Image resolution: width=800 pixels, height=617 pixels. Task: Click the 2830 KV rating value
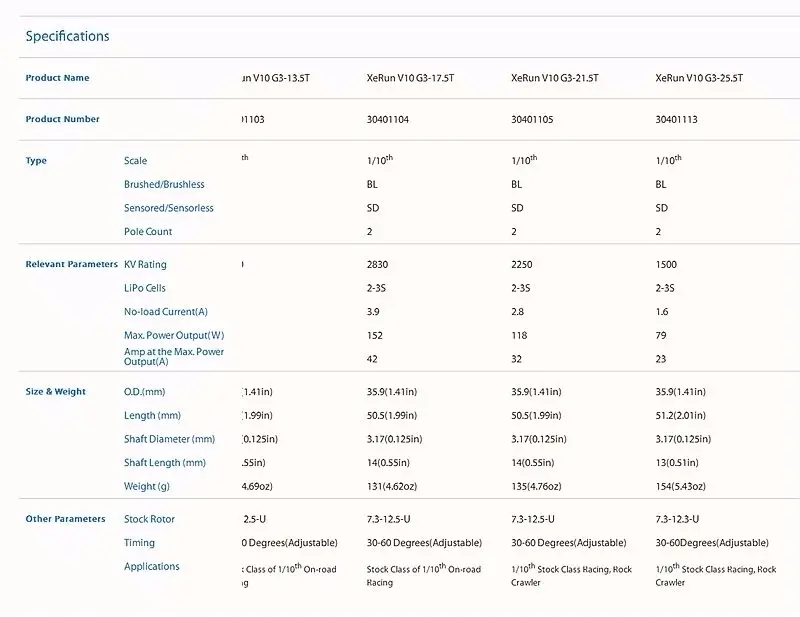[377, 264]
